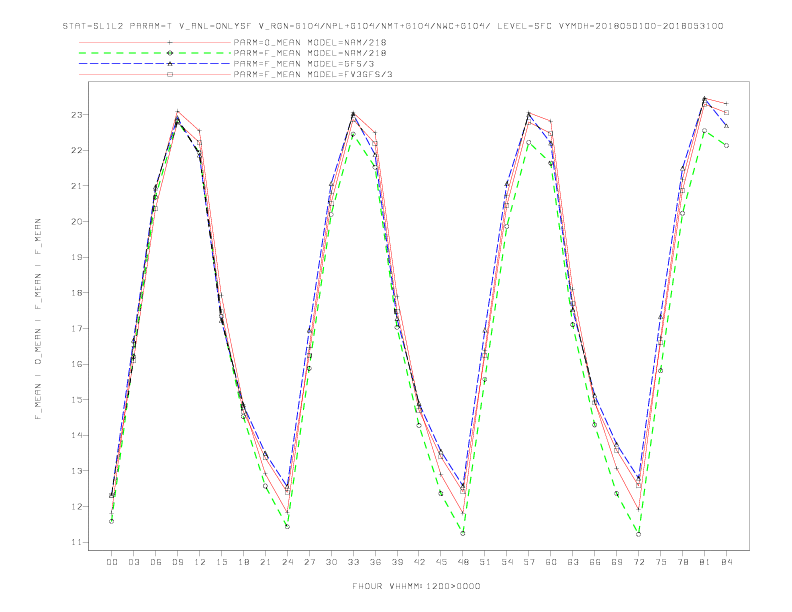Click x-axis tick label 66

[x=595, y=562]
